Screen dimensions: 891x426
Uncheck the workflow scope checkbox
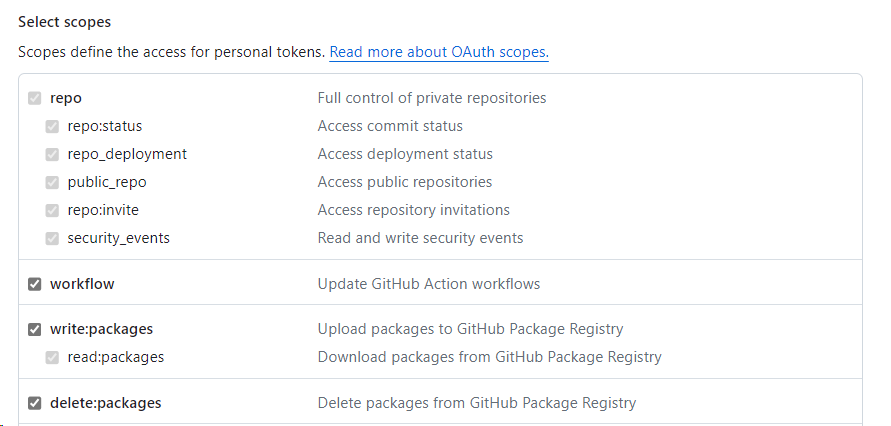(x=35, y=284)
